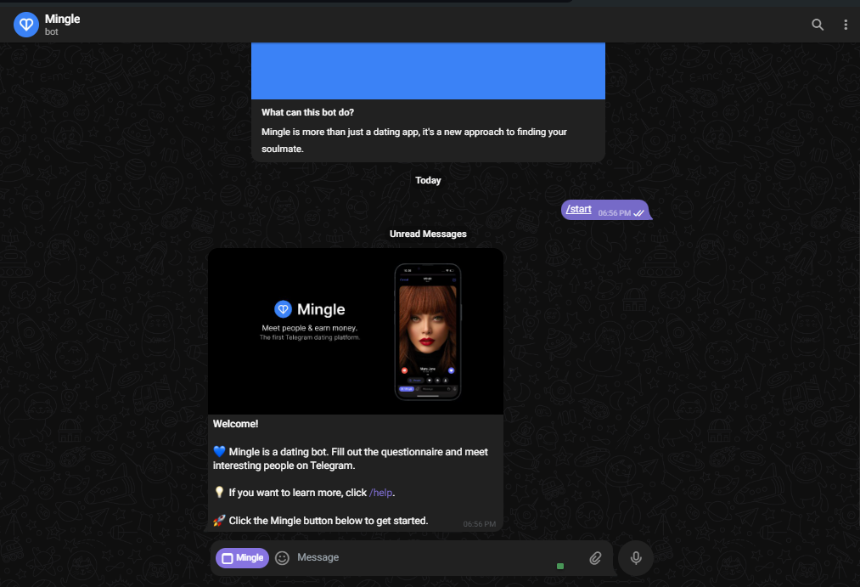Image resolution: width=860 pixels, height=587 pixels.
Task: Open the emoji picker
Action: (282, 558)
